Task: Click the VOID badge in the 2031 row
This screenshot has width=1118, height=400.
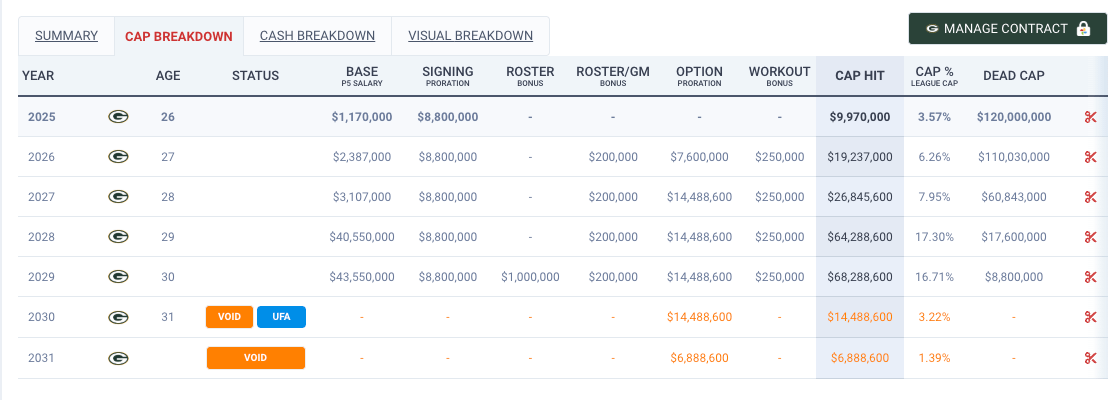Action: [x=255, y=357]
